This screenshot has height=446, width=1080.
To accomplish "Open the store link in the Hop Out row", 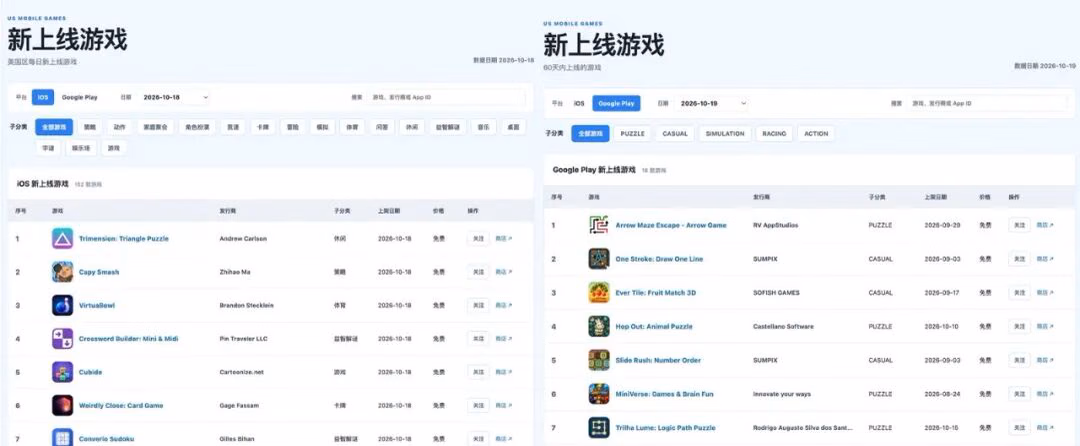I will 1045,326.
